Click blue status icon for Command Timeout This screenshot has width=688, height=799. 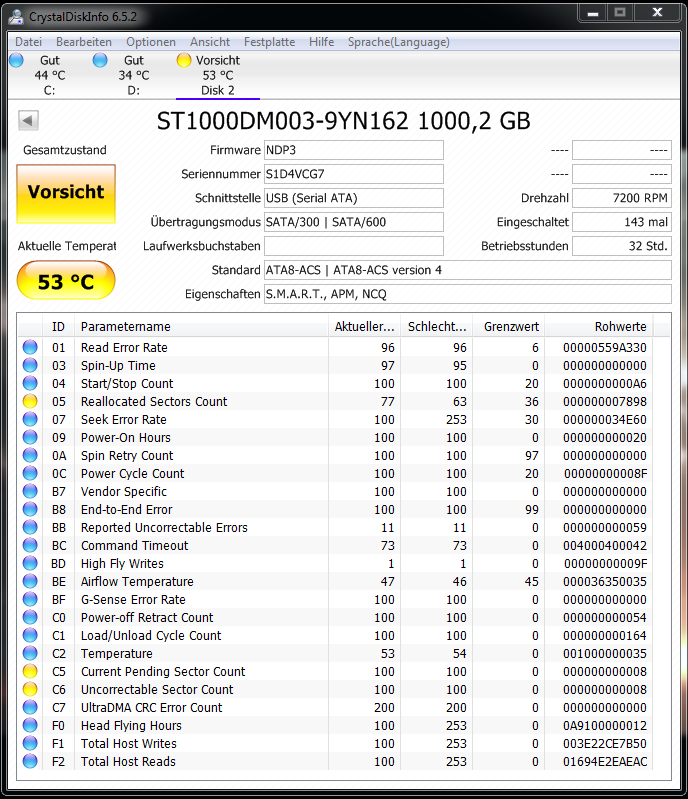pyautogui.click(x=30, y=545)
